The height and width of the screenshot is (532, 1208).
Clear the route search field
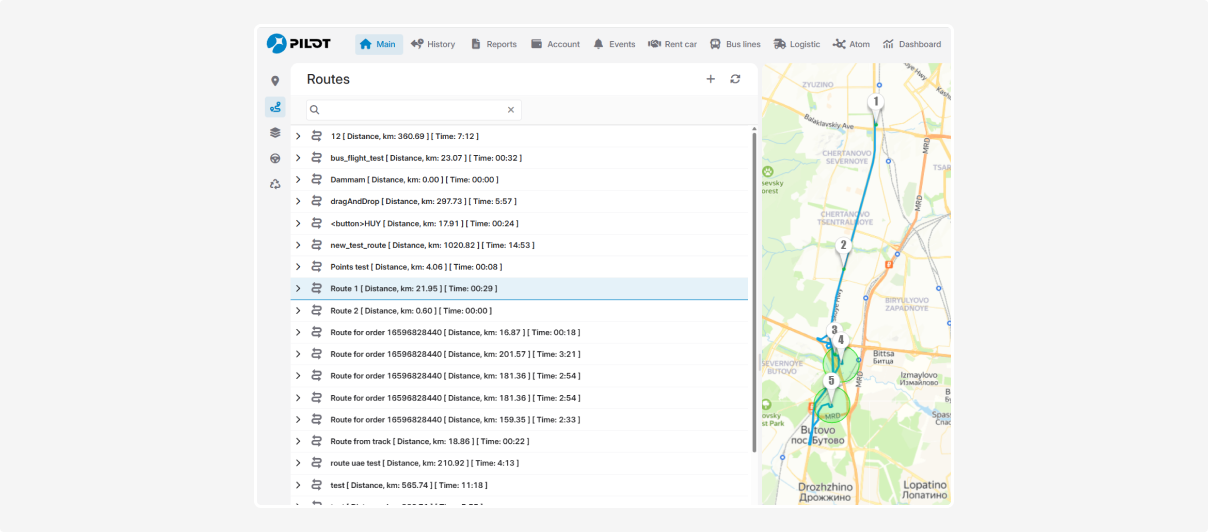pyautogui.click(x=510, y=110)
